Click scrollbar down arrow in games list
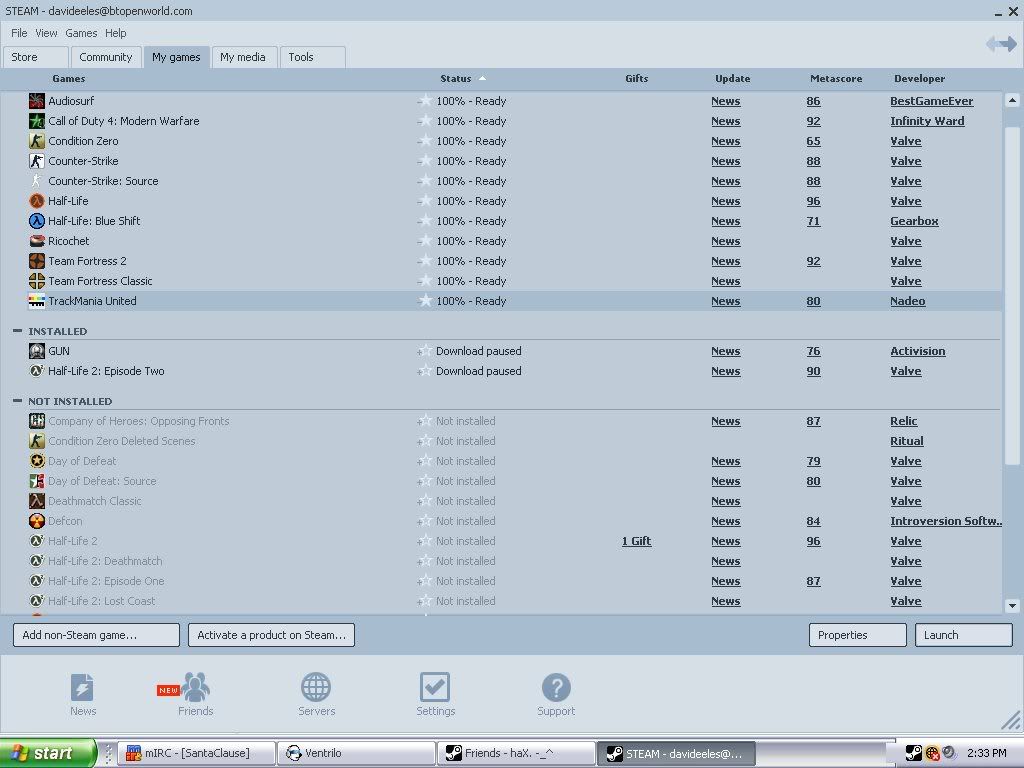 click(x=1012, y=605)
